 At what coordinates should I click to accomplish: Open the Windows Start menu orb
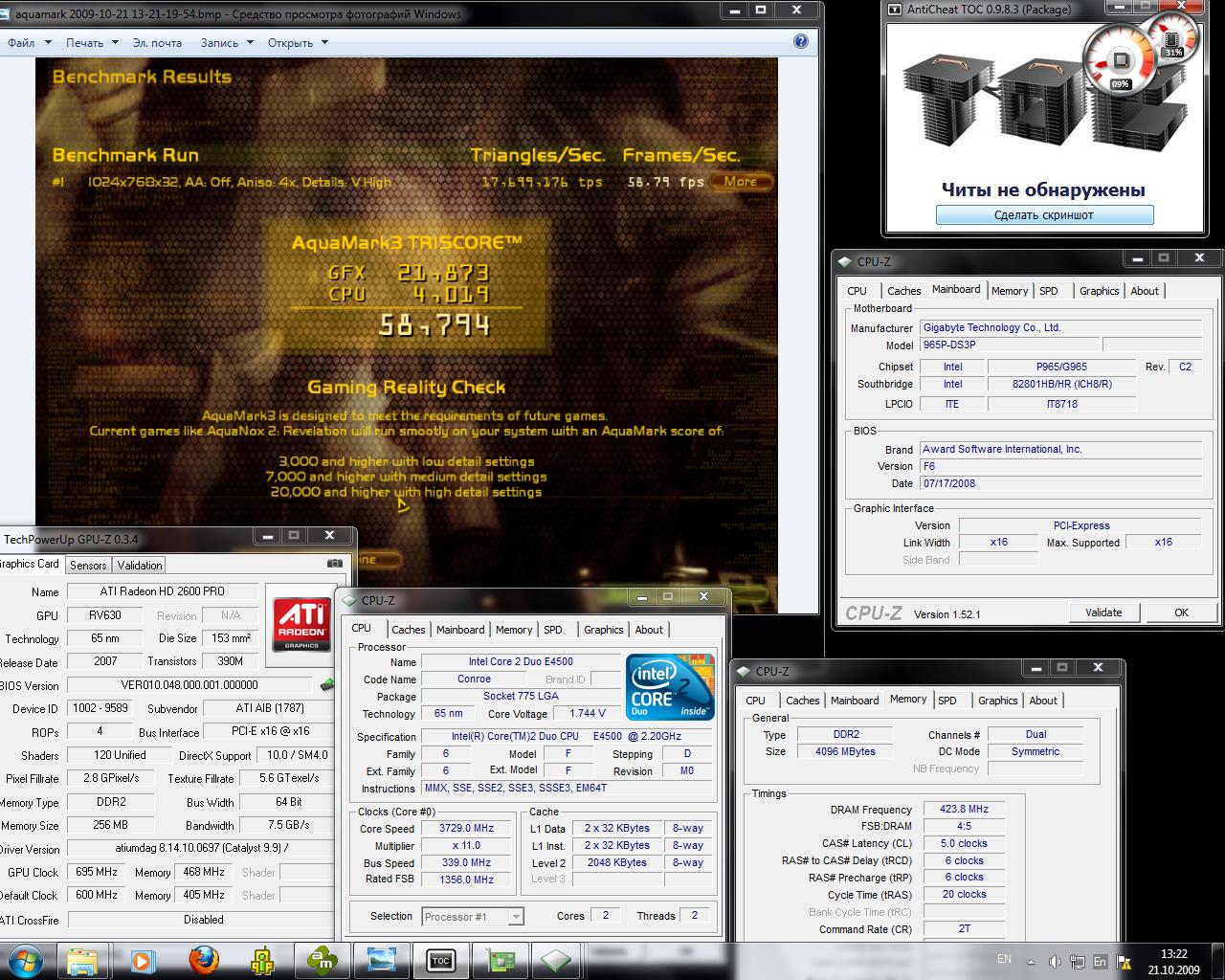coord(24,960)
